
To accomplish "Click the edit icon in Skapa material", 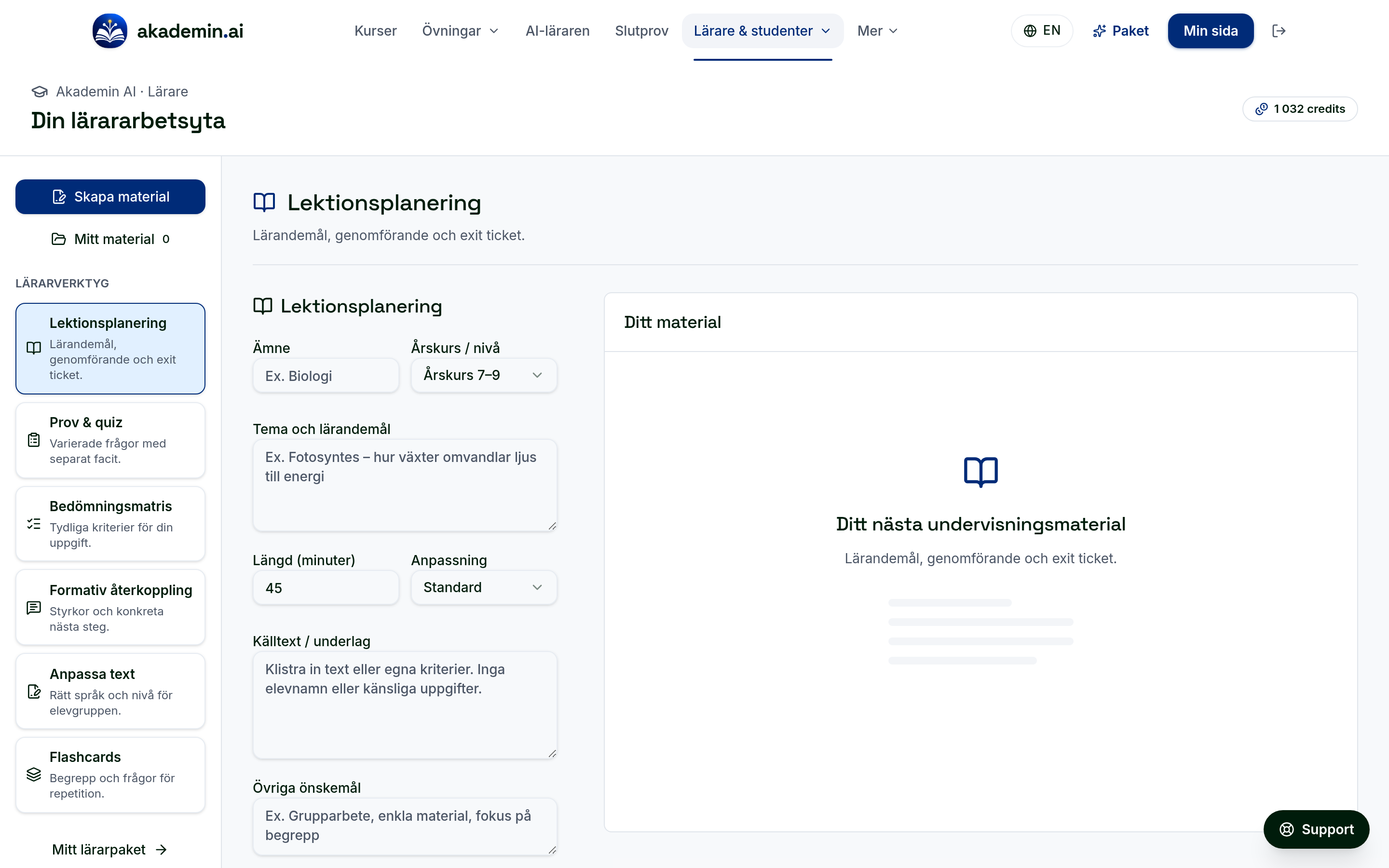I will pos(59,197).
